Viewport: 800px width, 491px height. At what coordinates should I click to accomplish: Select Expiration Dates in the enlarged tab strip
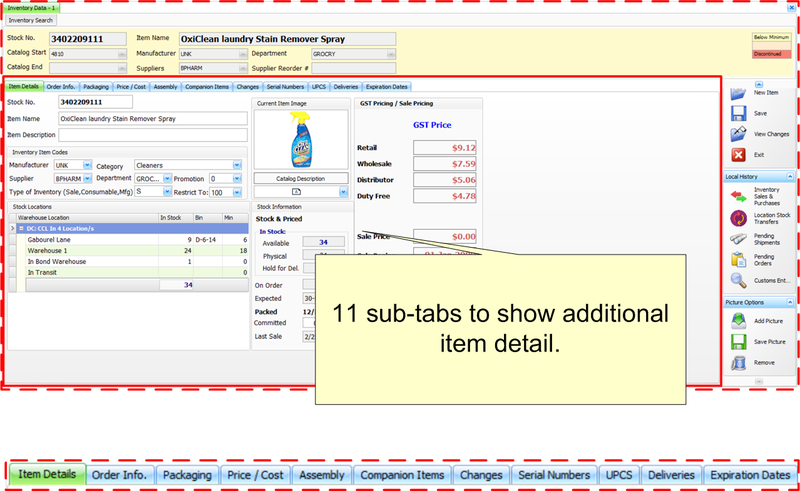pos(750,475)
